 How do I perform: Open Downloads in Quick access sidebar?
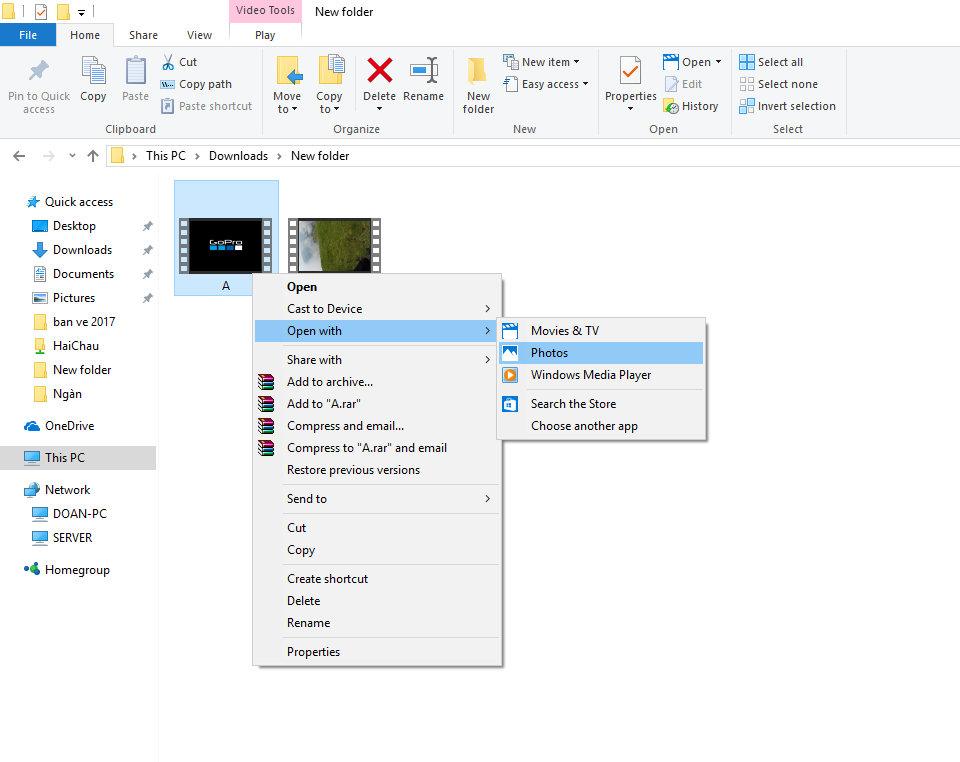click(82, 250)
